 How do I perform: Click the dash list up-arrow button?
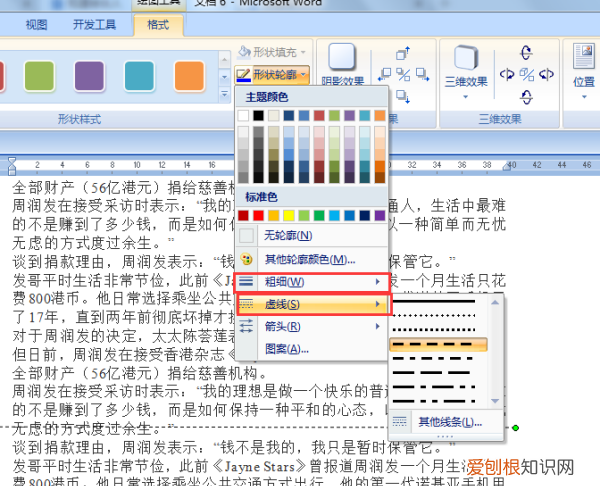(495, 303)
